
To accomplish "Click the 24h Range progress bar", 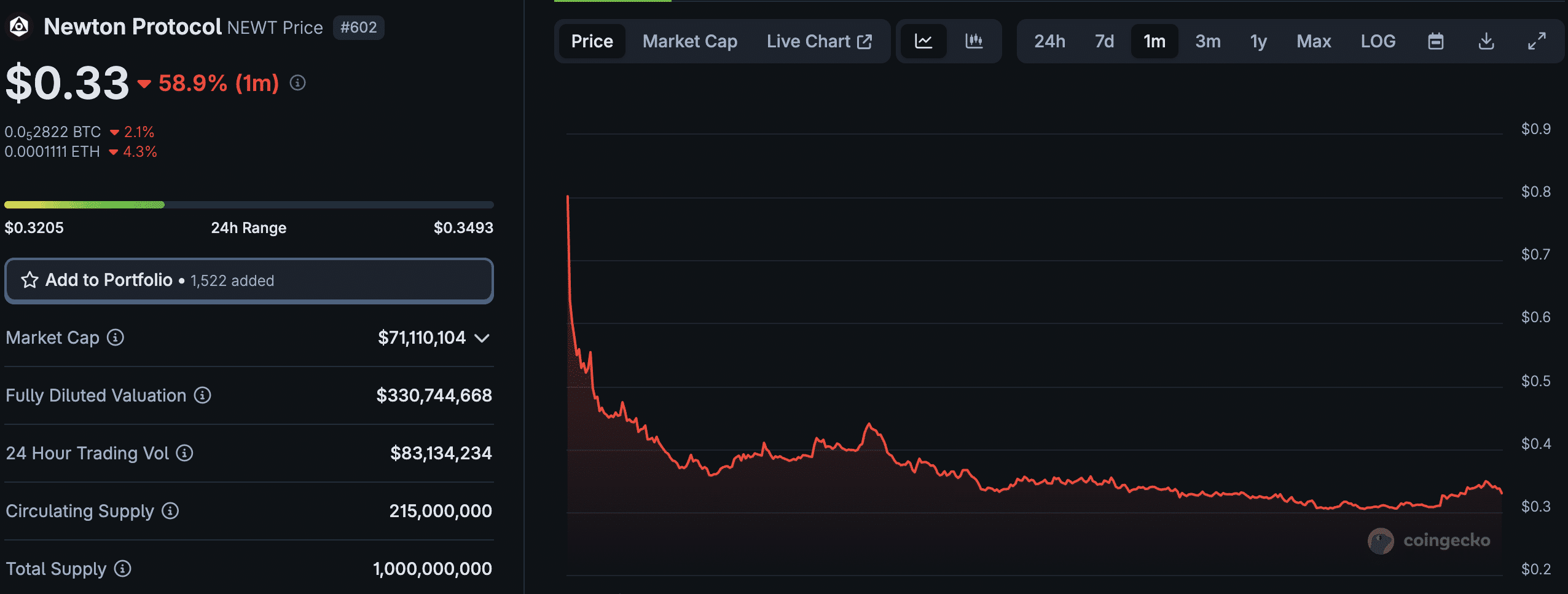I will [x=249, y=205].
